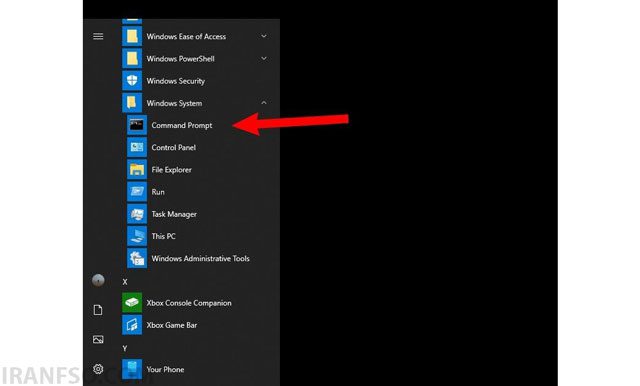Viewport: 640px width, 386px height.
Task: Click the Task Manager icon
Action: tap(137, 214)
